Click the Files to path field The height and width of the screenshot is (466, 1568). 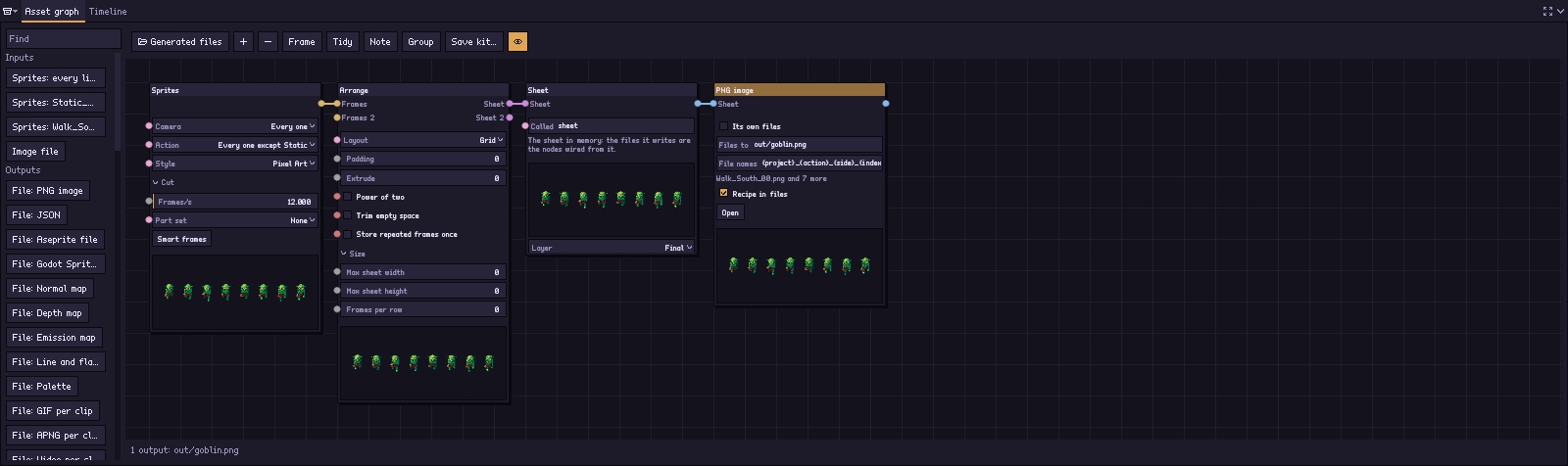(x=800, y=144)
